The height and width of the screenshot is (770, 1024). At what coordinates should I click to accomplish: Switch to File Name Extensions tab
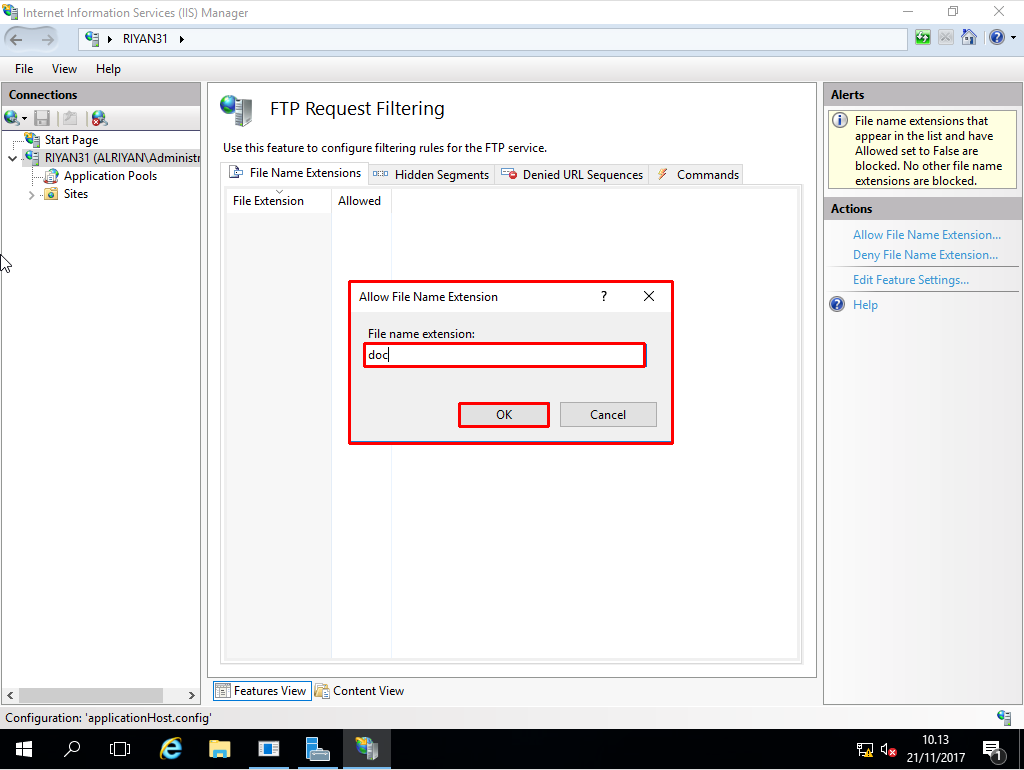[x=295, y=173]
